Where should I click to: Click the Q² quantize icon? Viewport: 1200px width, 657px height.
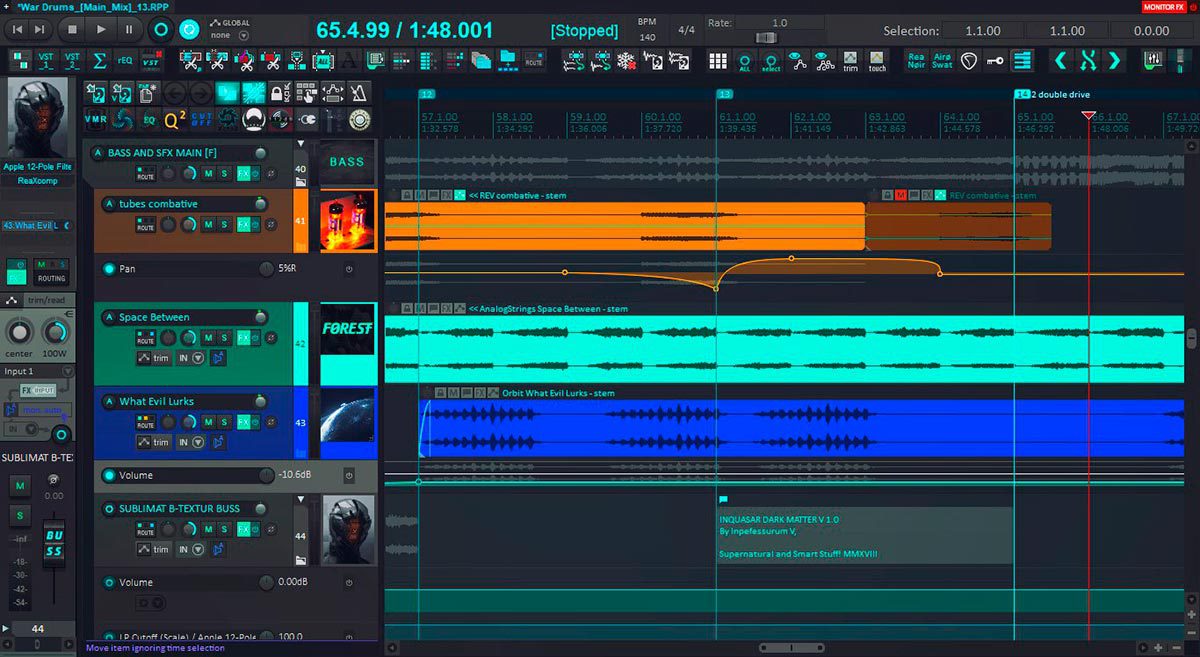[x=174, y=120]
